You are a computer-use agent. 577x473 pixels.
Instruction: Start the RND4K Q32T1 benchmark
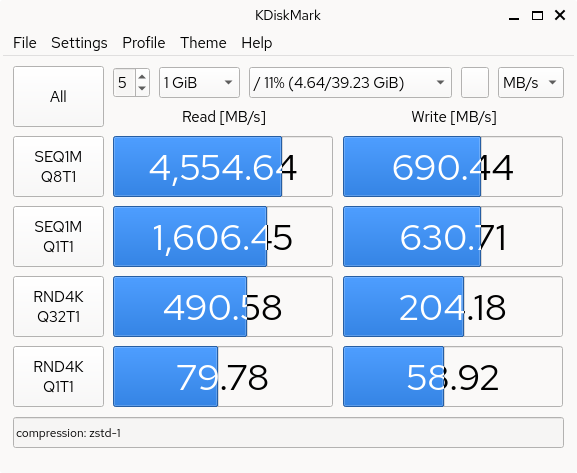click(x=59, y=306)
